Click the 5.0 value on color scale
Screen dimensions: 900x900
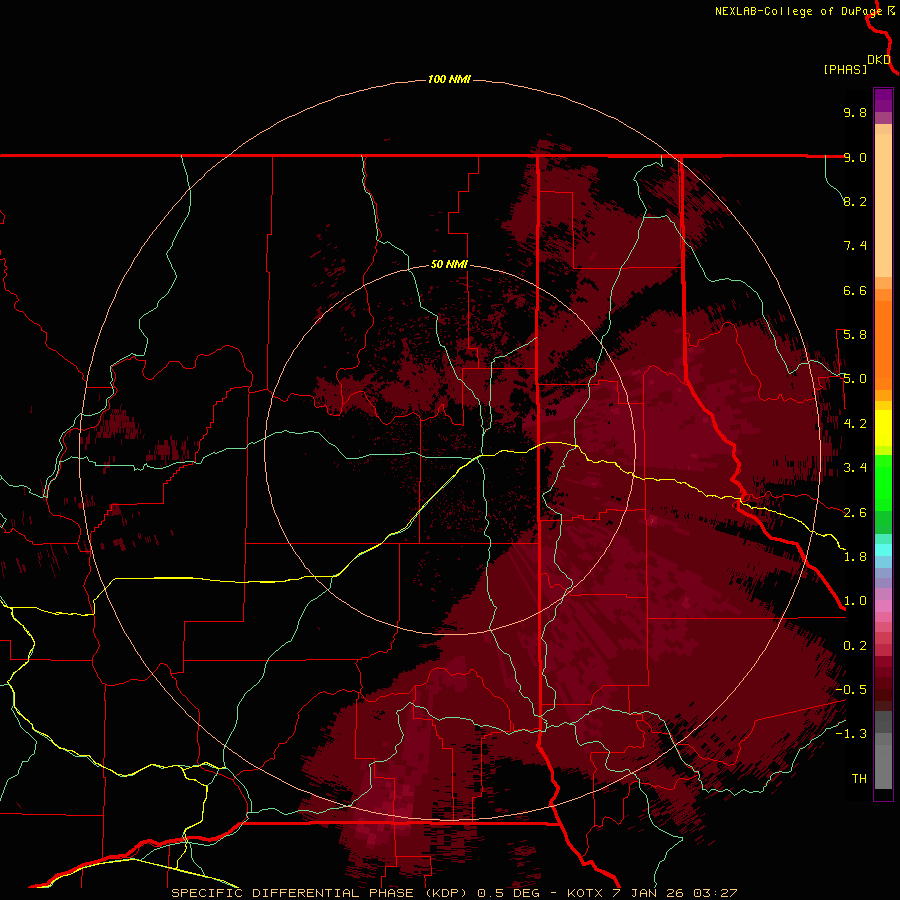click(x=855, y=379)
